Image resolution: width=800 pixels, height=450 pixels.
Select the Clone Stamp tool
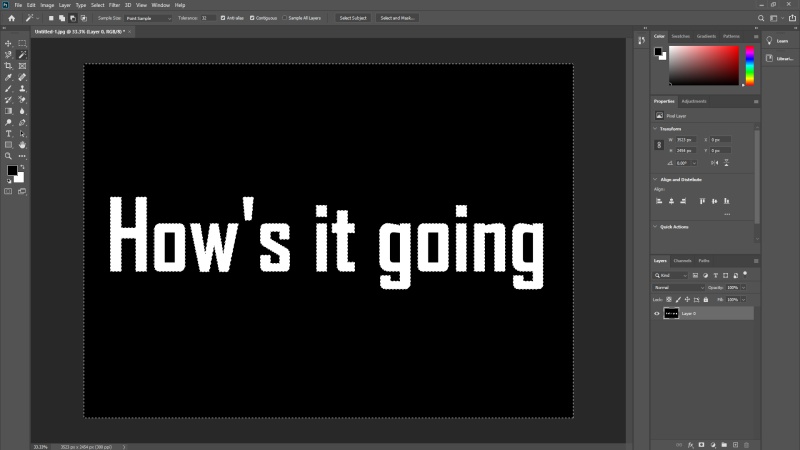click(22, 89)
